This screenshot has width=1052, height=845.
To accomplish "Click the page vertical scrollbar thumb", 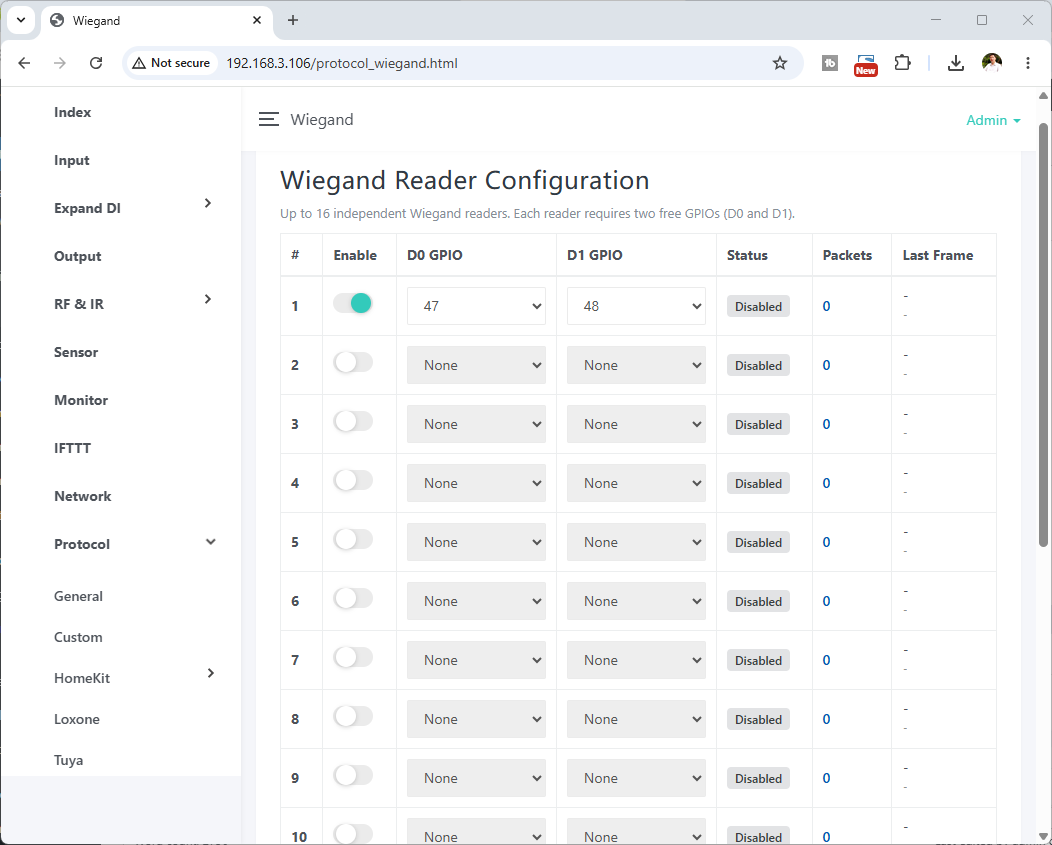I will coord(1043,334).
